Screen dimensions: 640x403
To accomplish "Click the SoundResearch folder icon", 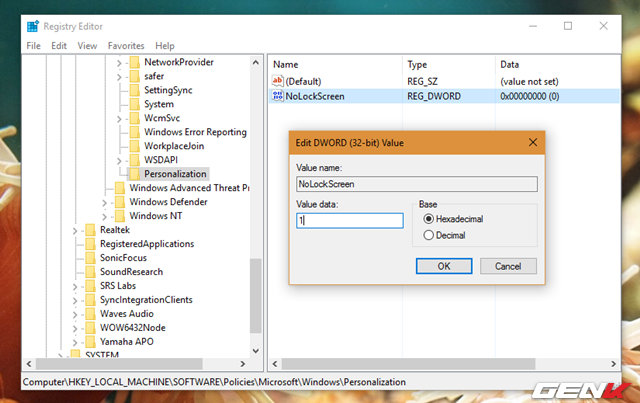I will click(x=91, y=272).
